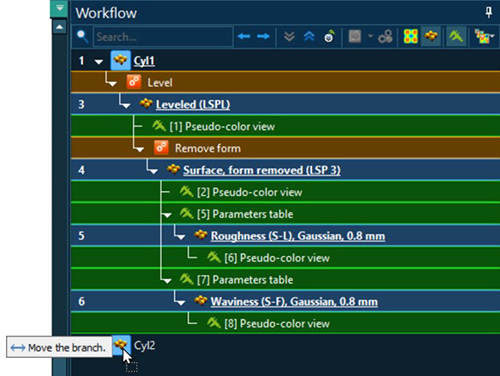The height and width of the screenshot is (376, 500).
Task: Collapse the Cyl1 branch arrow
Action: pos(98,62)
